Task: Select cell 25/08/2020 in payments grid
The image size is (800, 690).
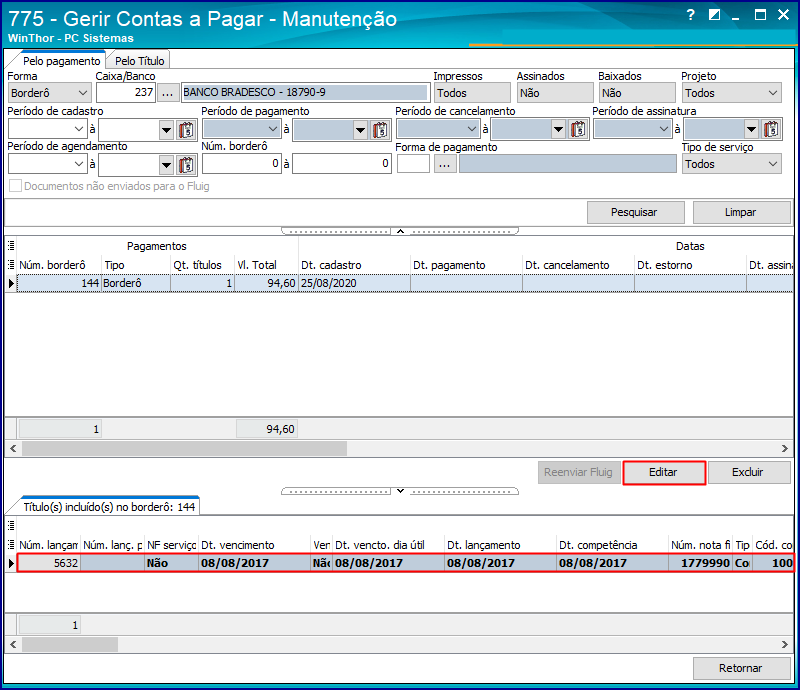Action: (x=354, y=283)
